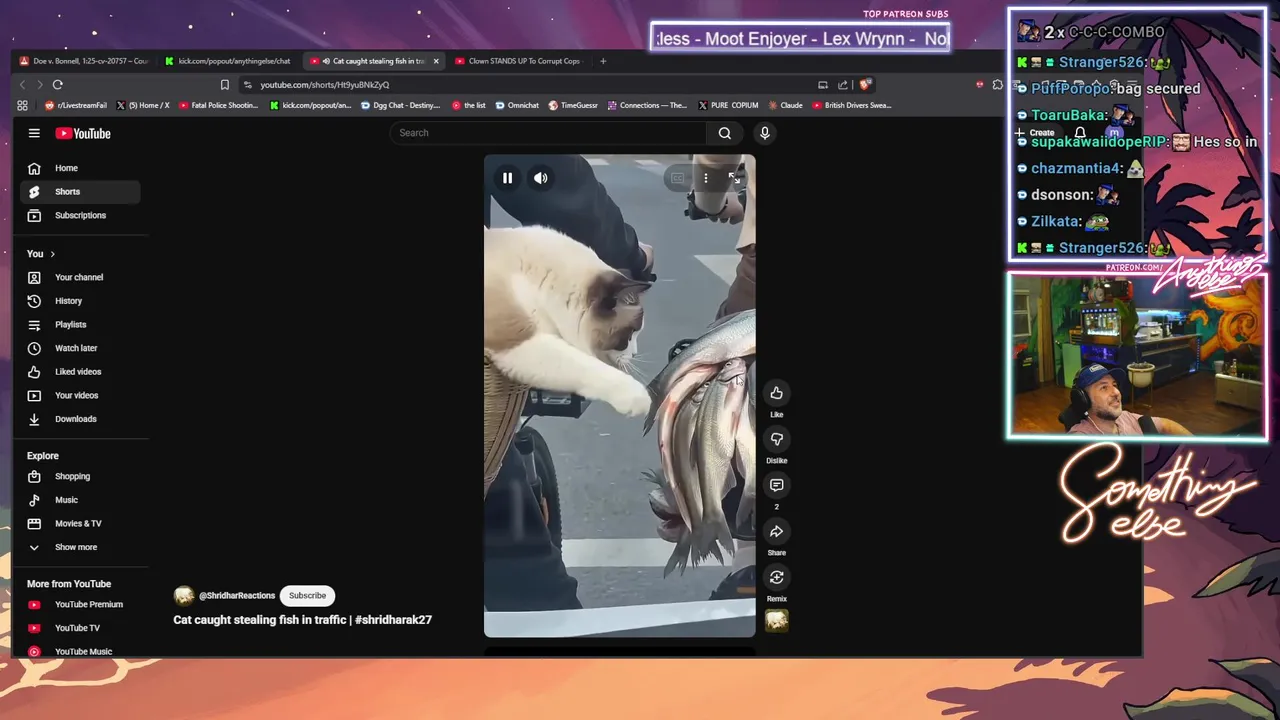Open Brave shields icon
1280x720 pixels.
pos(866,85)
